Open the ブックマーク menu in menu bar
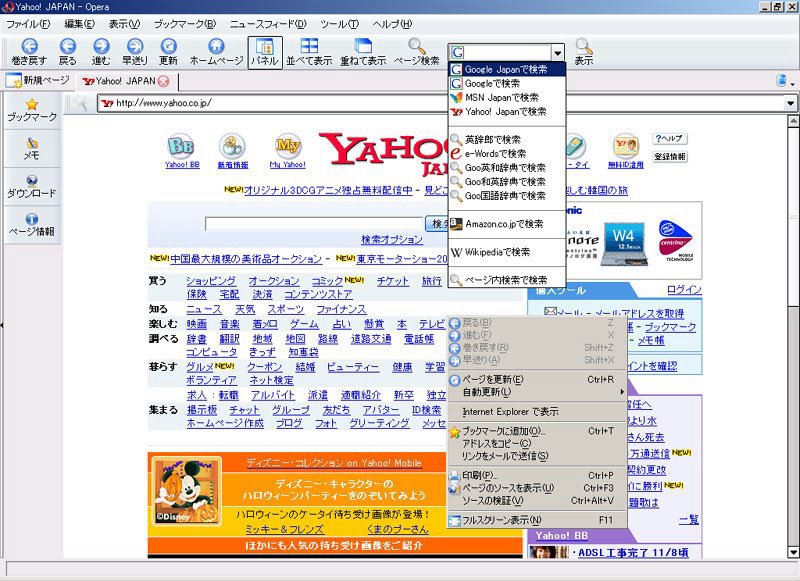 tap(185, 24)
